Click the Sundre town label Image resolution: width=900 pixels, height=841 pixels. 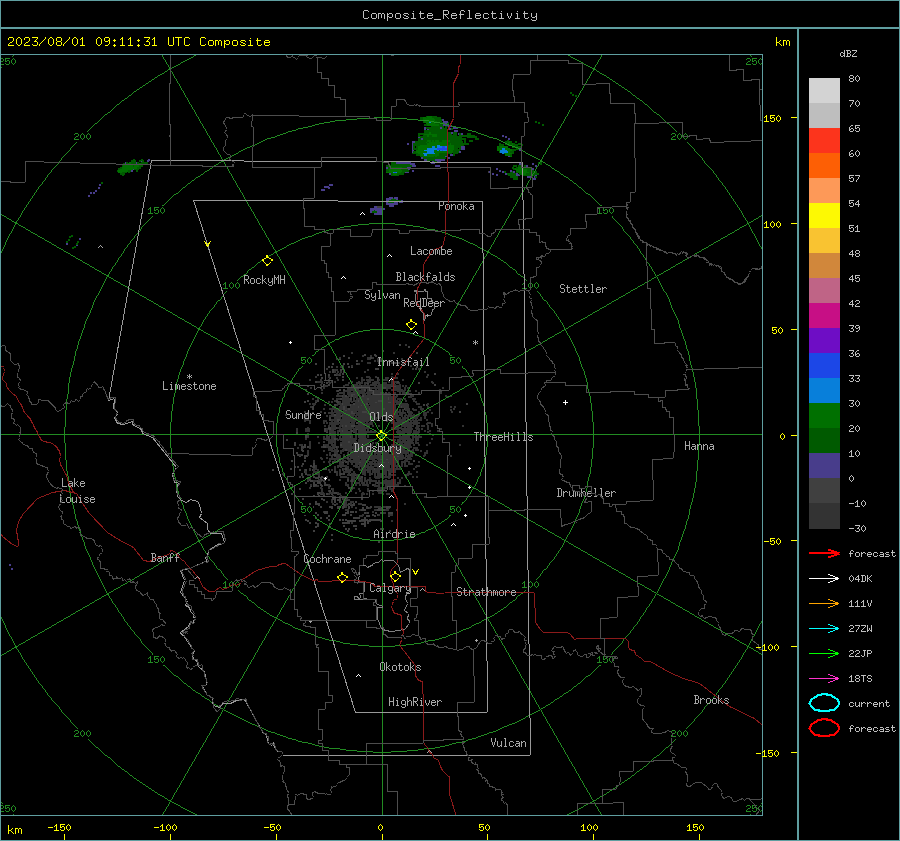click(x=303, y=414)
